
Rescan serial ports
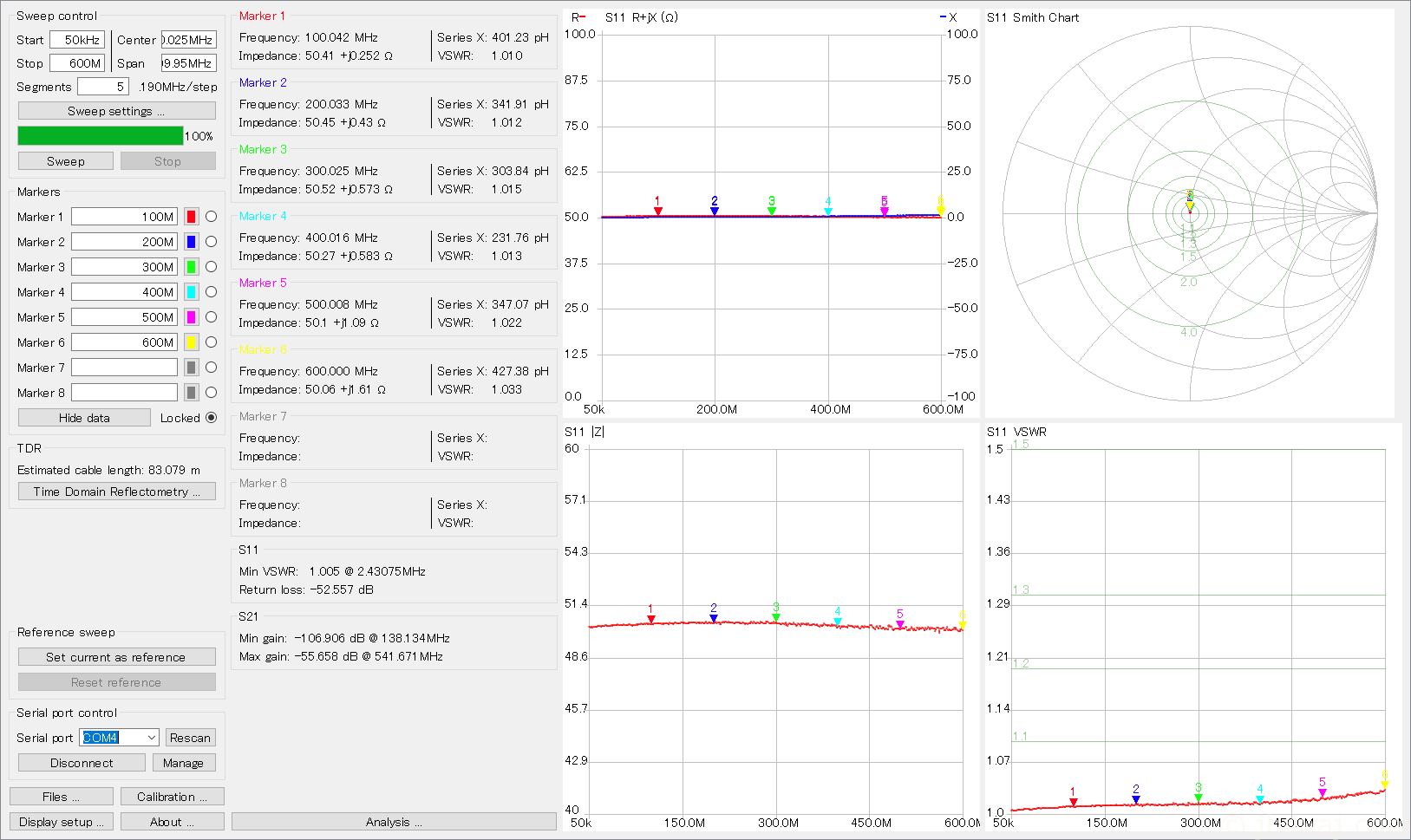pyautogui.click(x=190, y=738)
